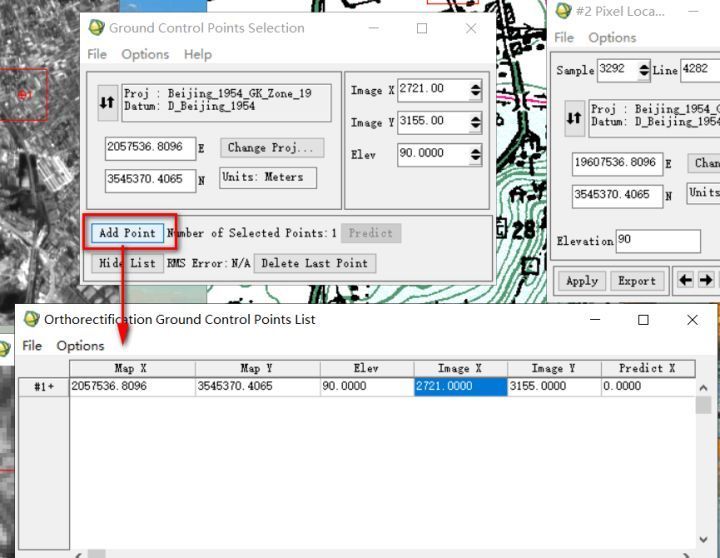Click the Map X column header

(x=132, y=368)
